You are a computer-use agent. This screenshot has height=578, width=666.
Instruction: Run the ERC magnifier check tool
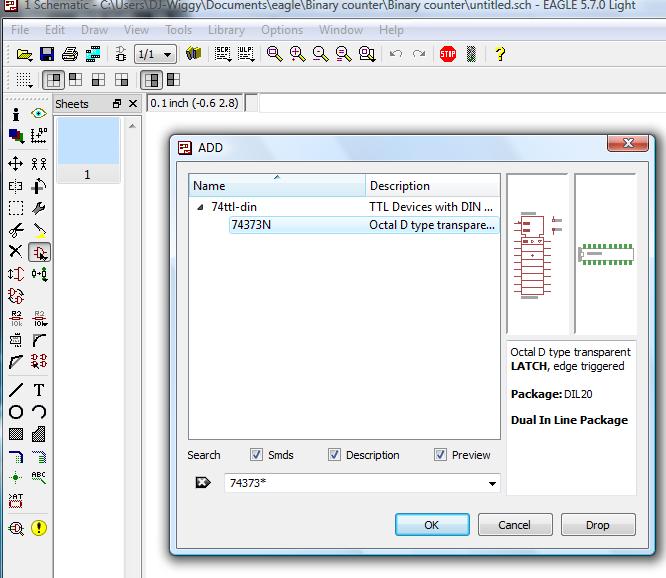pyautogui.click(x=16, y=528)
